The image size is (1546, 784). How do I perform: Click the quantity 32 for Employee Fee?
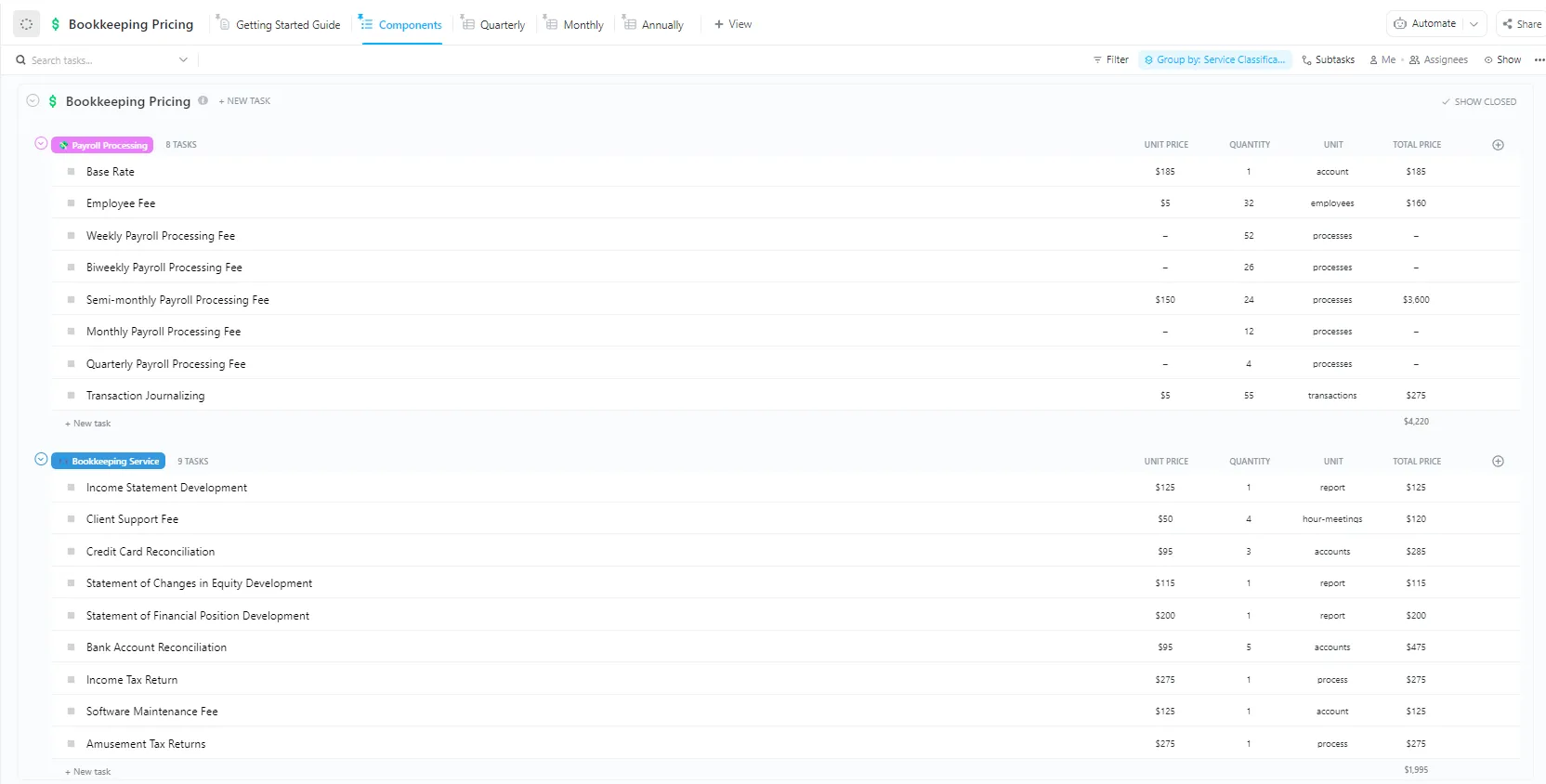tap(1249, 203)
